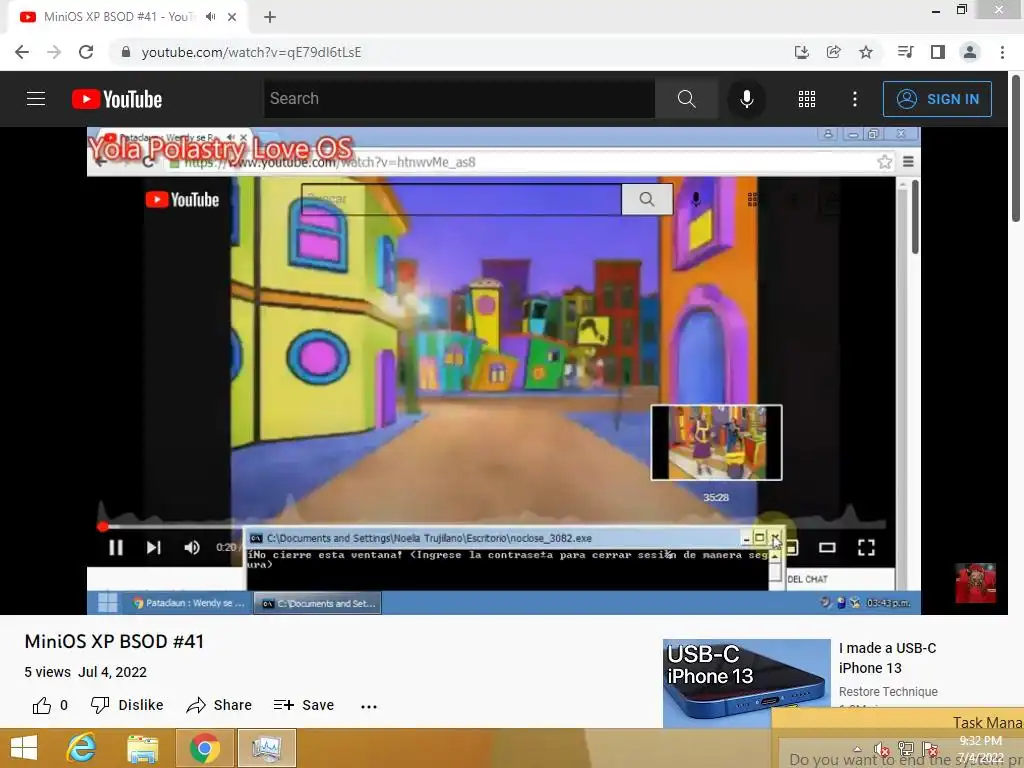The height and width of the screenshot is (768, 1024).
Task: Select the MiniOS XP BSOD #41 tab
Action: point(128,17)
